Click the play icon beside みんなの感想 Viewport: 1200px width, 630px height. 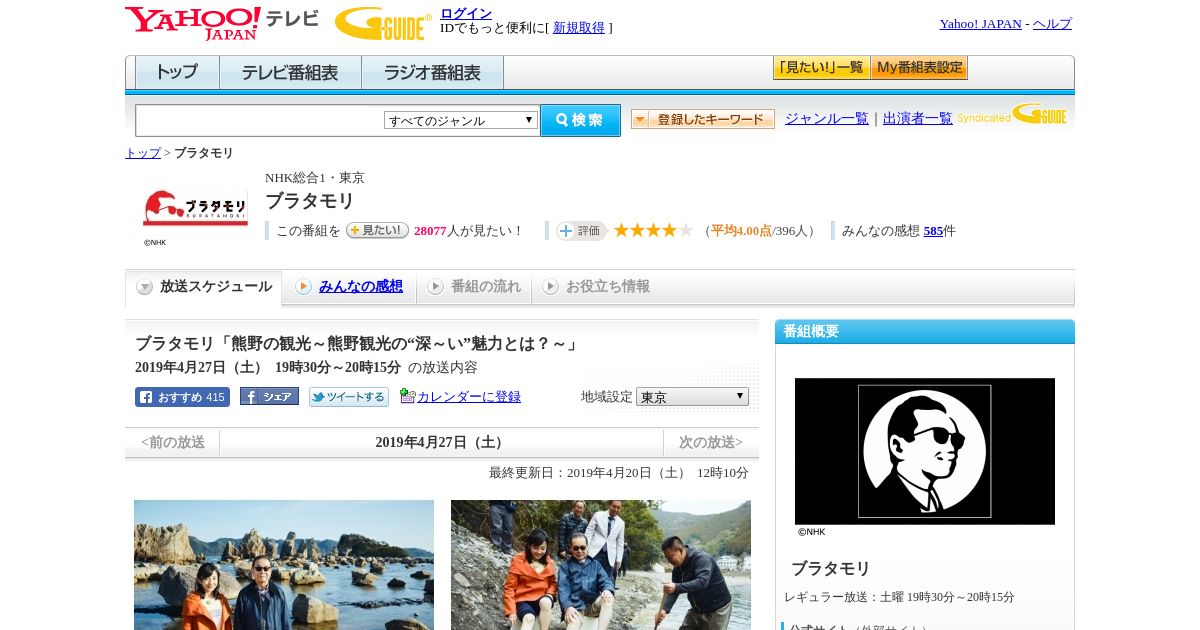[x=303, y=287]
